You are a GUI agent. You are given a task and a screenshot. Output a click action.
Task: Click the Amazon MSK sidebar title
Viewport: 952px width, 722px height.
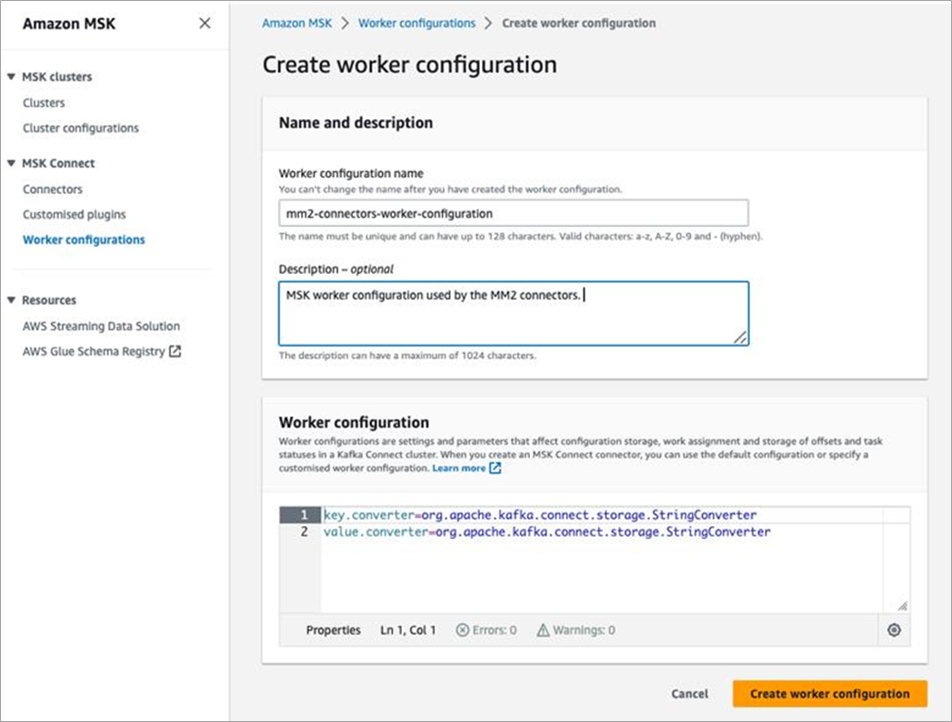click(x=69, y=24)
